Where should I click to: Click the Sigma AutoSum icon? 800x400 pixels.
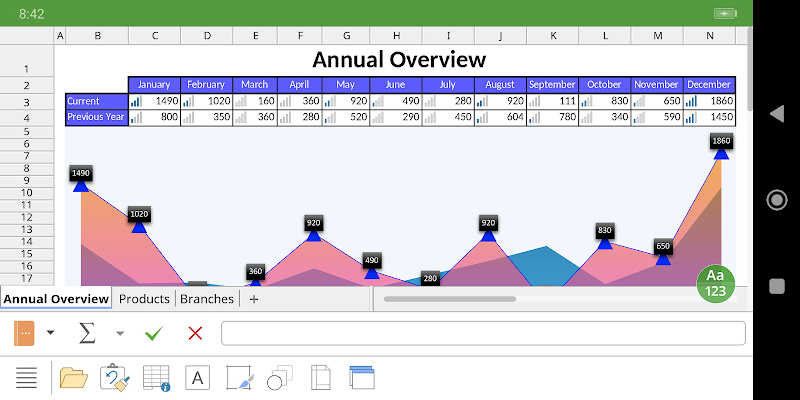click(87, 333)
